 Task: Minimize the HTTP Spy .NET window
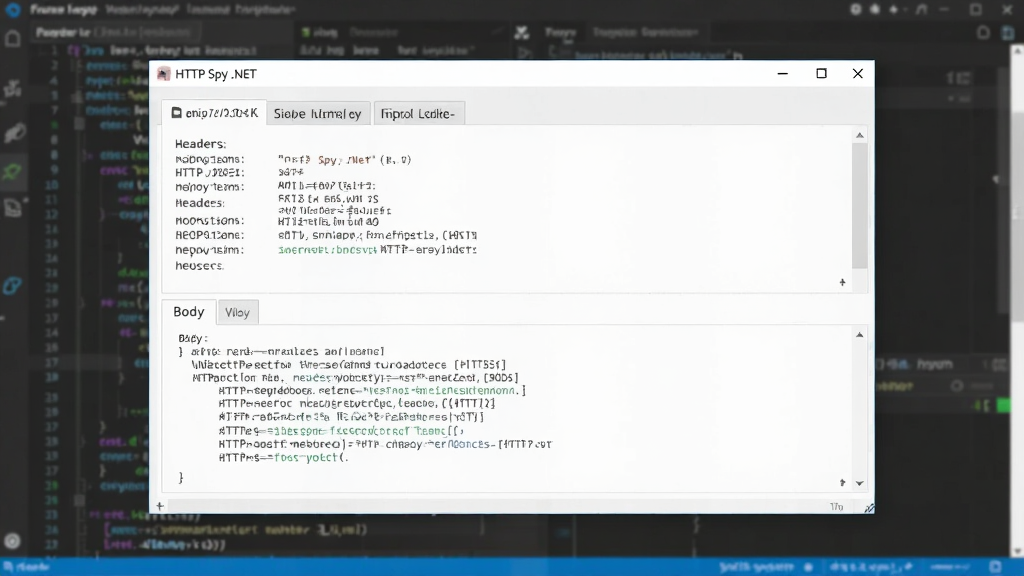coord(782,74)
